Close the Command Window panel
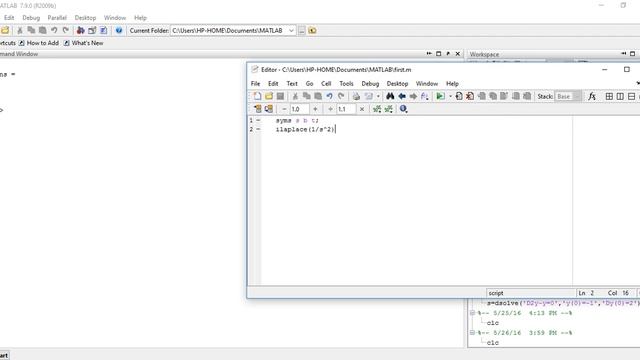 coord(458,53)
